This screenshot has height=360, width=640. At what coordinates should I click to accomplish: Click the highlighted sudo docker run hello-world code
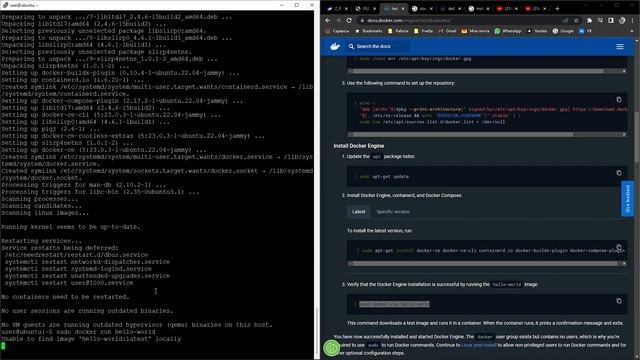tap(394, 304)
